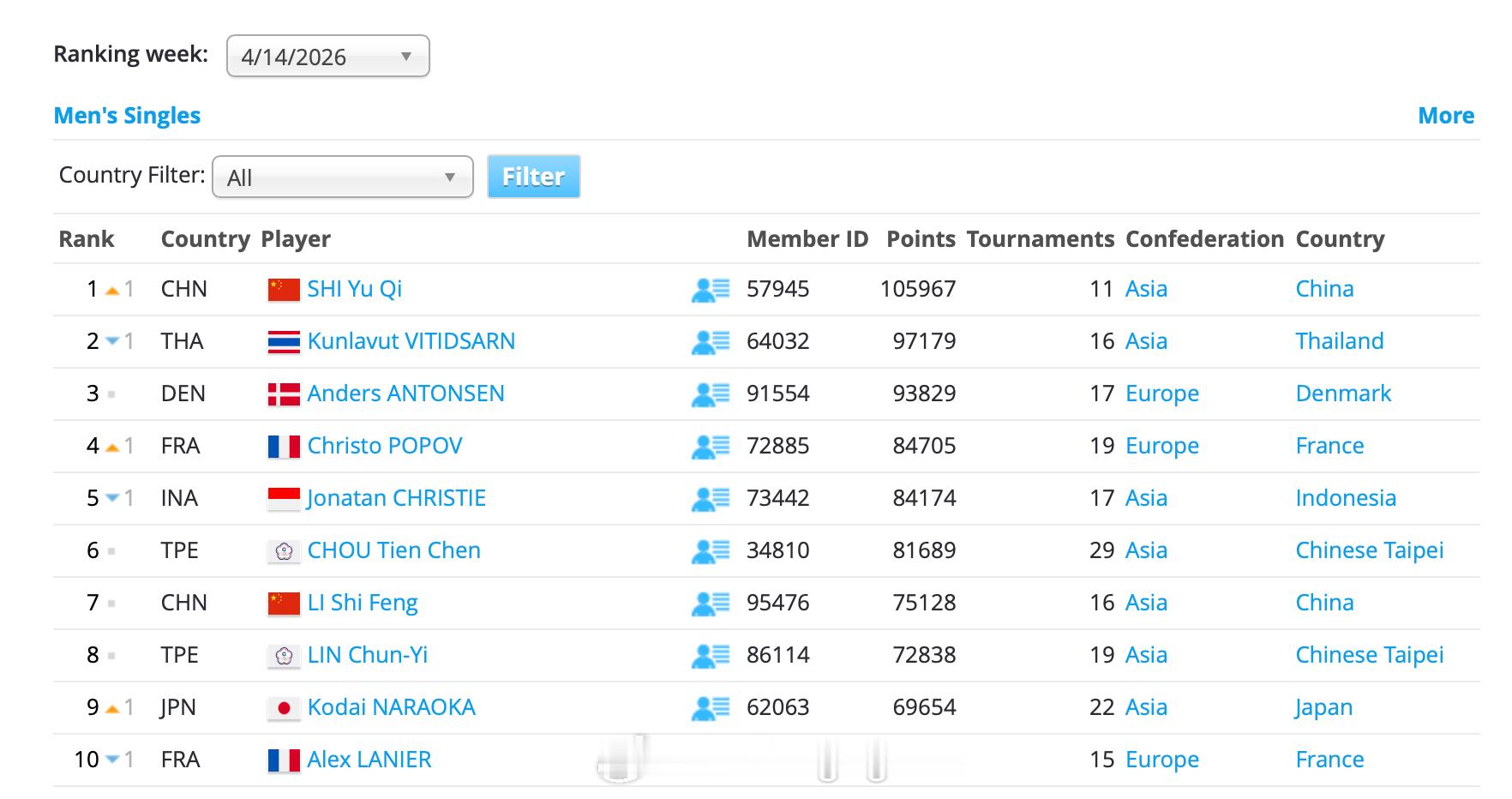Viewport: 1512px width, 799px height.
Task: Click the Thailand flag beside Kunlavut VITIDSARN
Action: click(284, 342)
